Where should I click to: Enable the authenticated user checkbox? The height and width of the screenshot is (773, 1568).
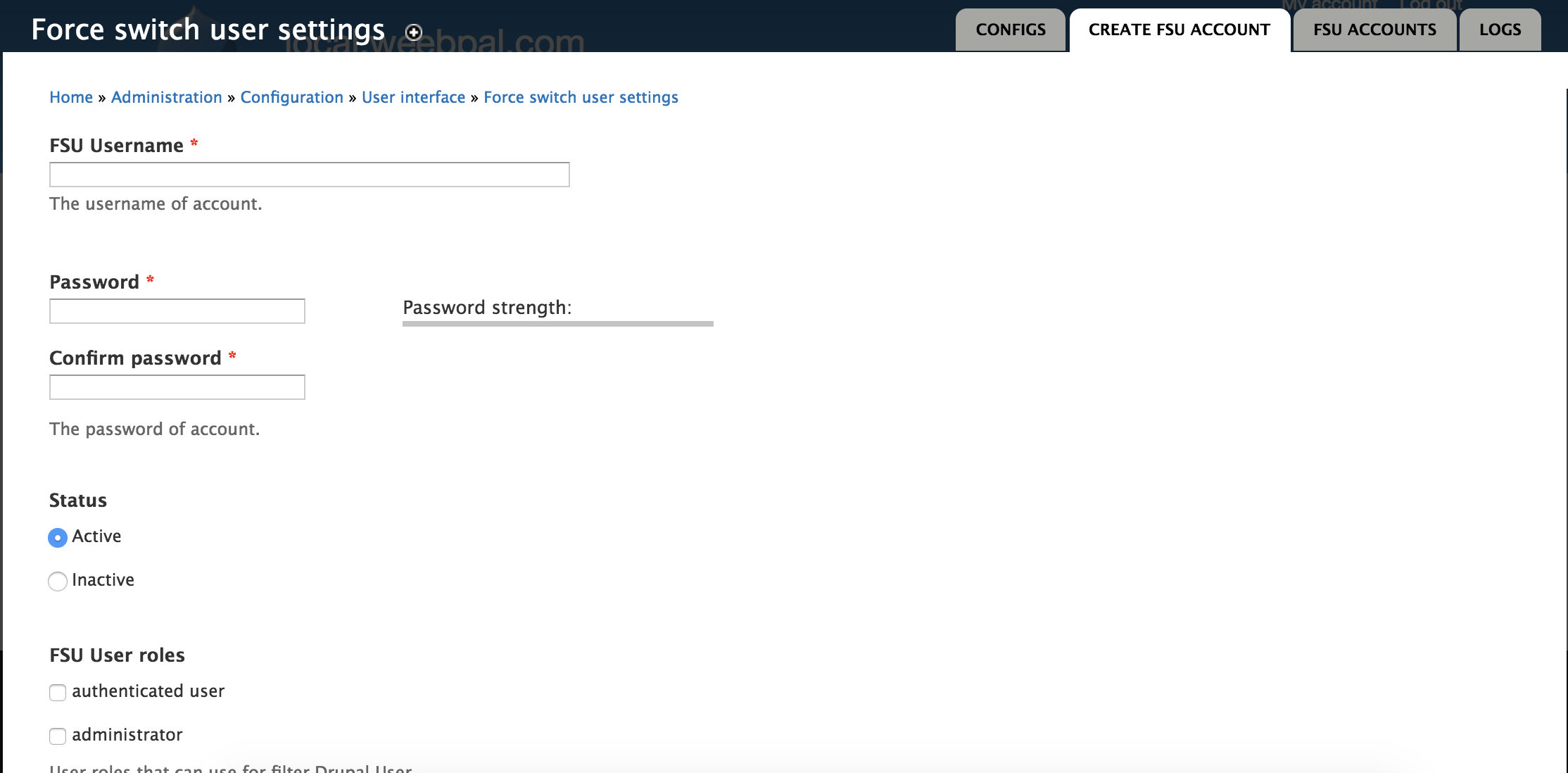click(58, 692)
